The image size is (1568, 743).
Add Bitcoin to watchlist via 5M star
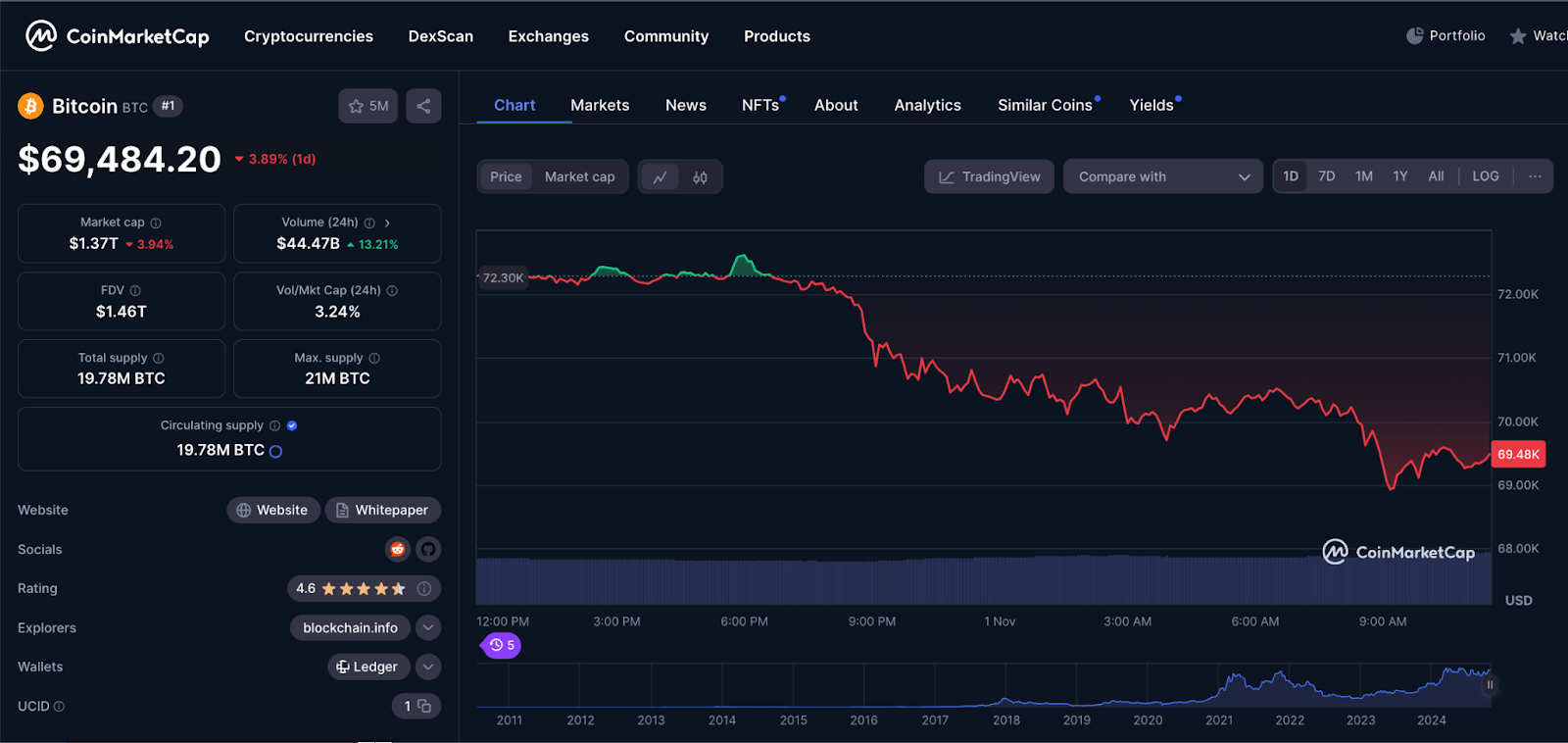pyautogui.click(x=368, y=106)
